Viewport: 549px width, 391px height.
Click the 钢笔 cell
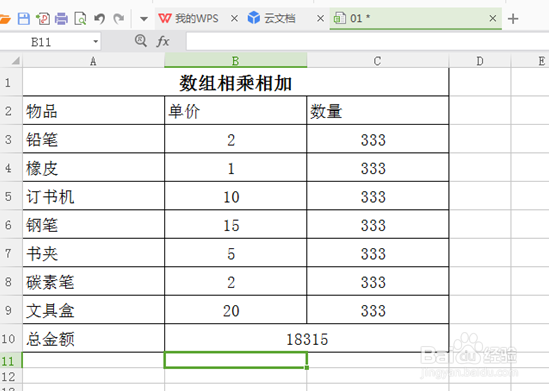click(93, 225)
